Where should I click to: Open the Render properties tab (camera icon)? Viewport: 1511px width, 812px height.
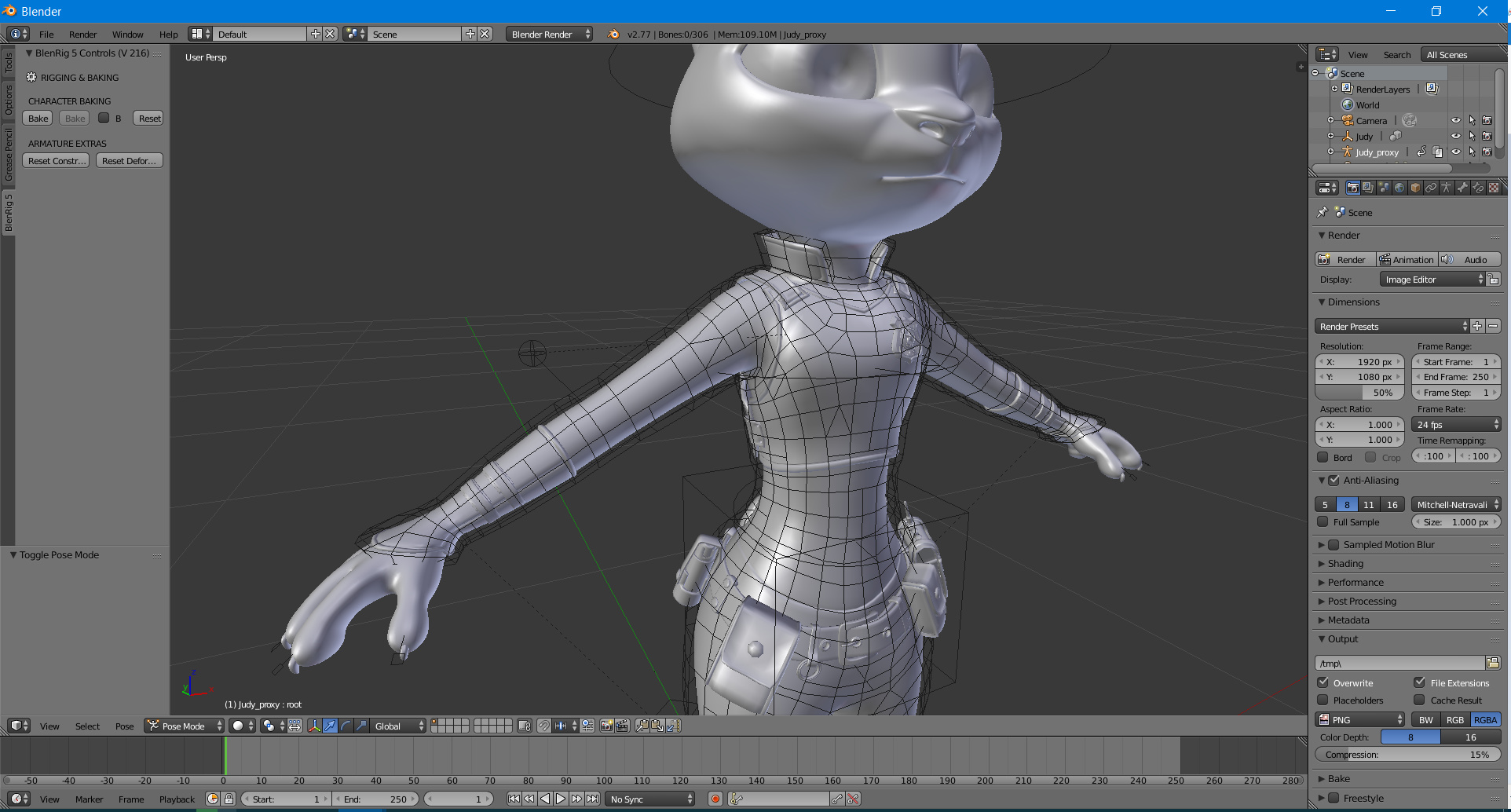pyautogui.click(x=1352, y=188)
